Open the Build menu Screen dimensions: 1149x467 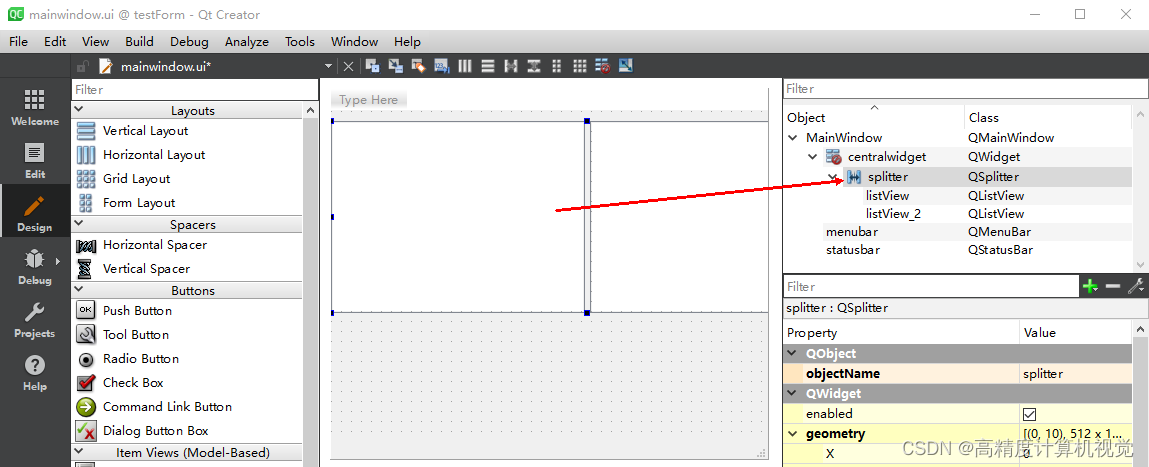pyautogui.click(x=139, y=42)
